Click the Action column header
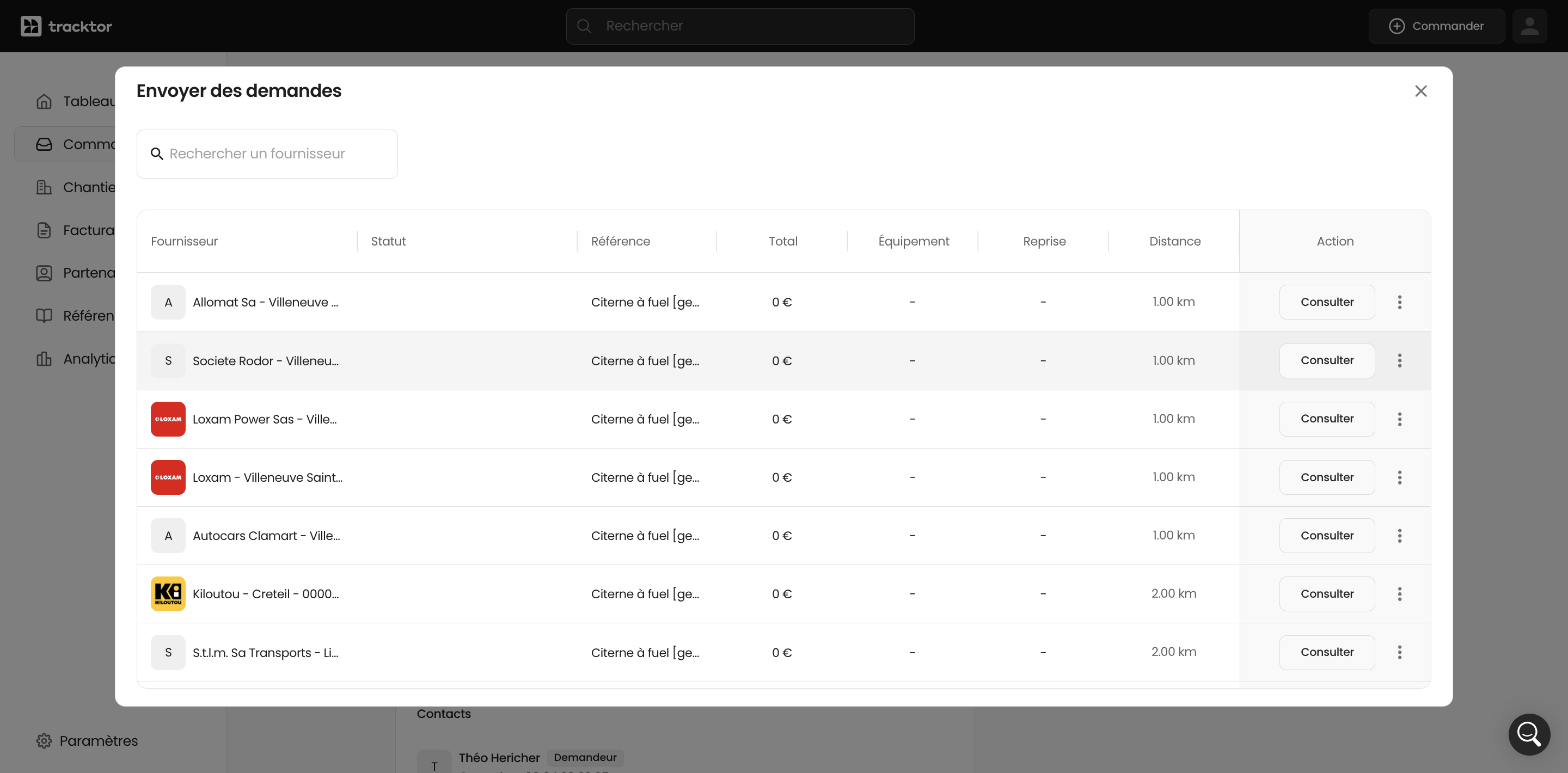The image size is (1568, 773). (x=1335, y=241)
